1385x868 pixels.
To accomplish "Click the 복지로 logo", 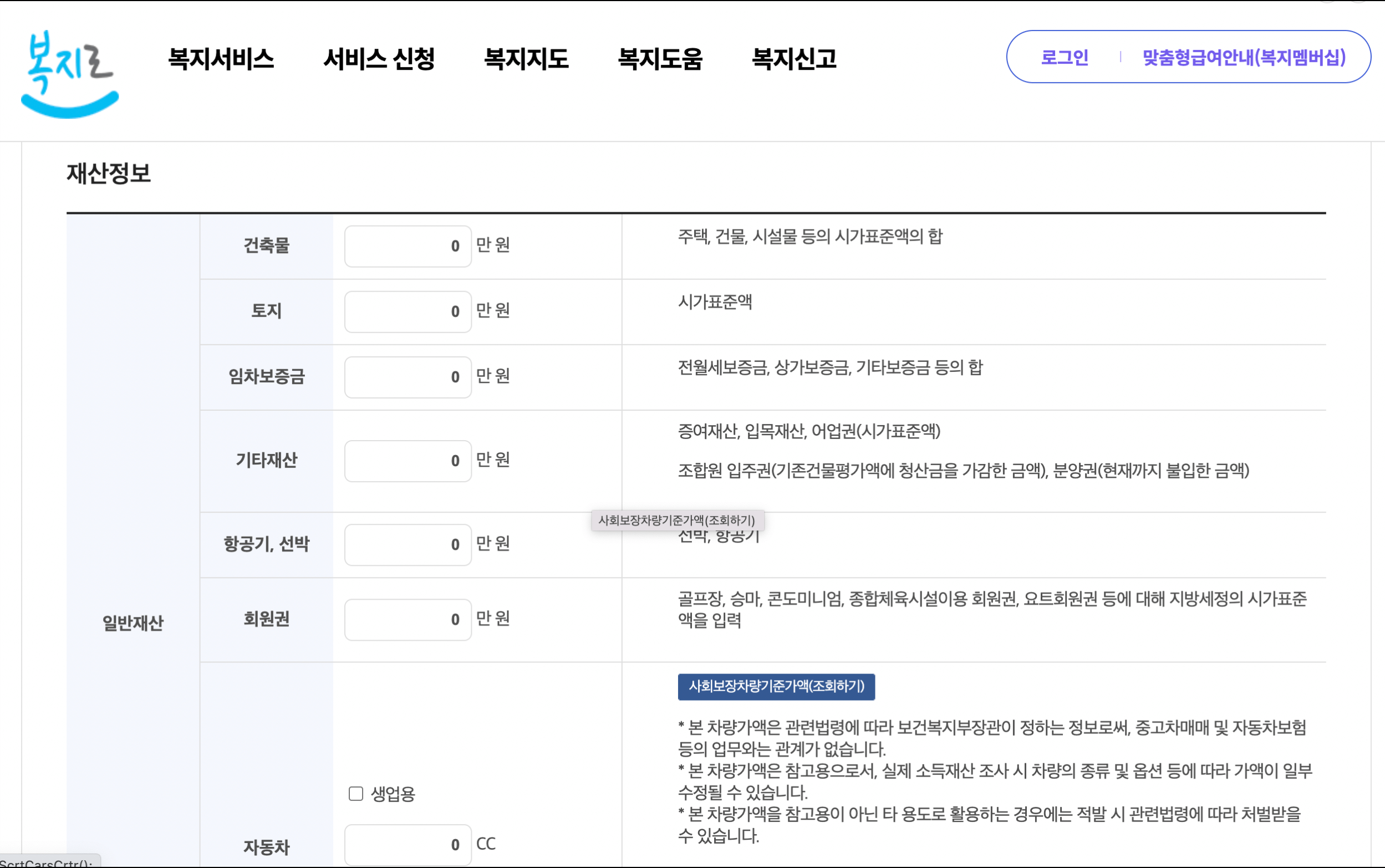I will (x=69, y=74).
